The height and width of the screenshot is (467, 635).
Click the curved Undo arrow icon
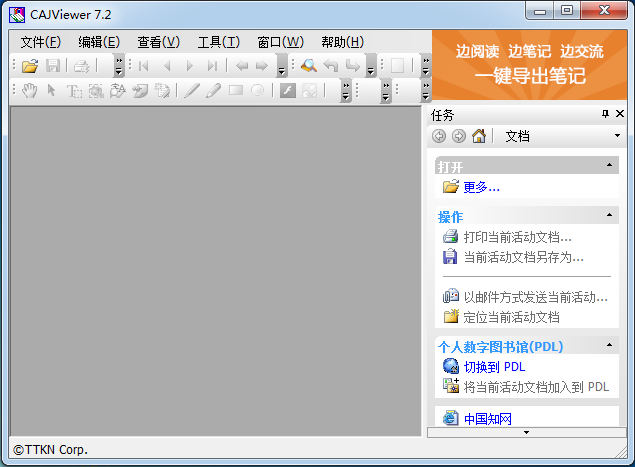[x=331, y=66]
